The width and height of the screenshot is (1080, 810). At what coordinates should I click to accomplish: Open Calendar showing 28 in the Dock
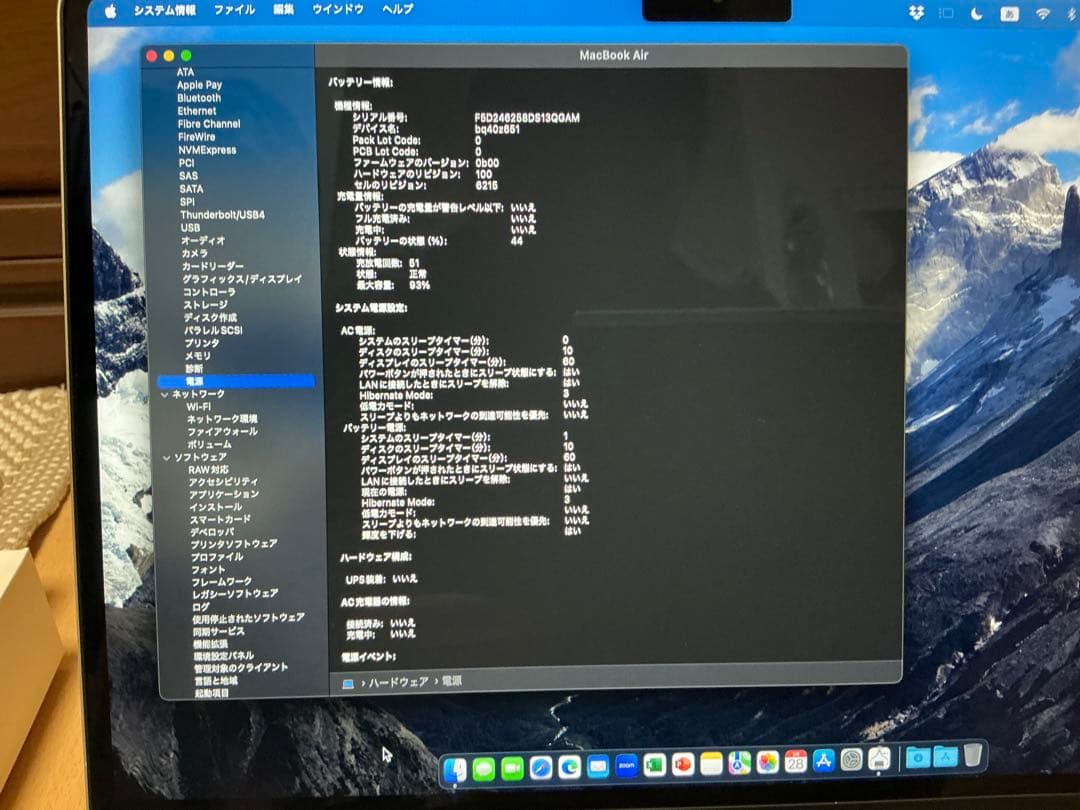(x=796, y=761)
